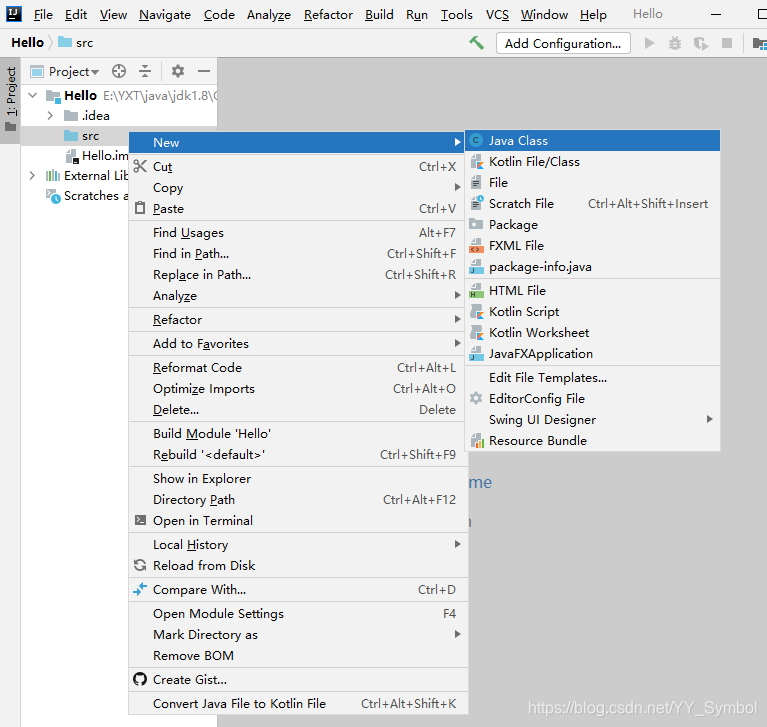767x727 pixels.
Task: Select Show in Explorer
Action: point(298,478)
